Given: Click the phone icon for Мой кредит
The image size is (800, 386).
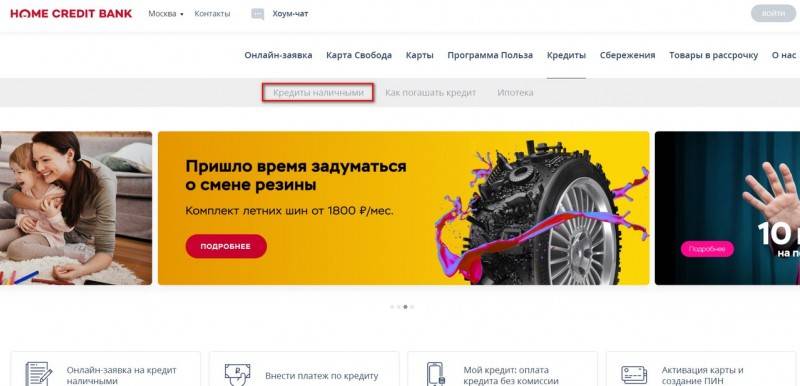Looking at the screenshot, I should [x=435, y=374].
